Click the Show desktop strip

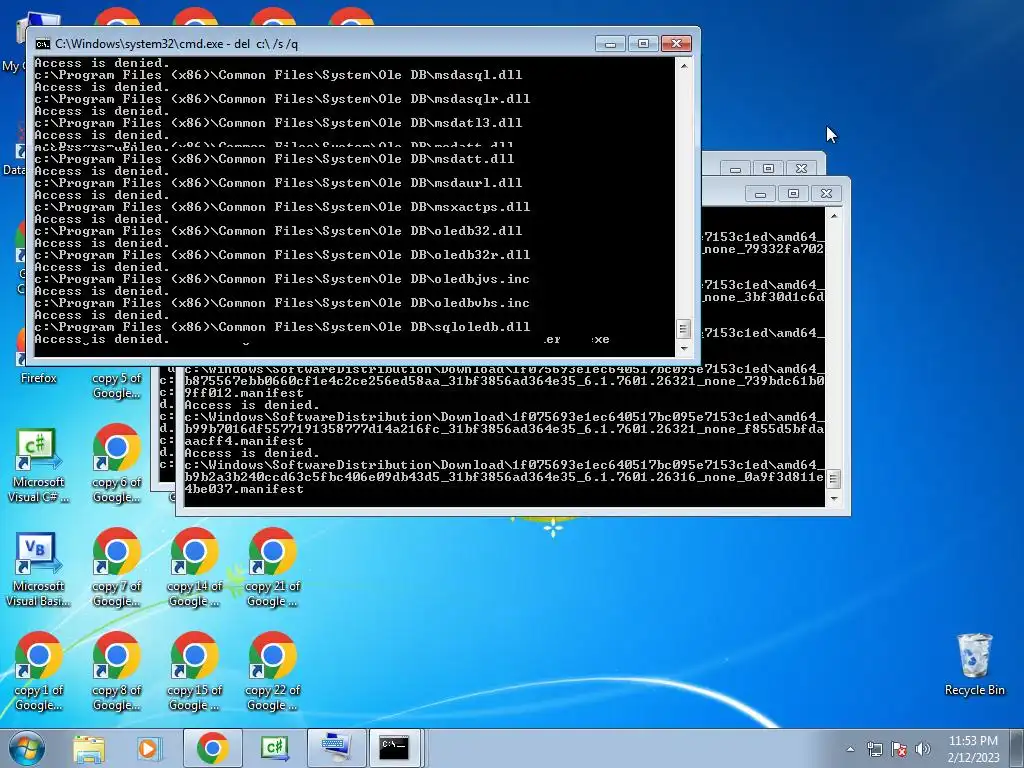1017,748
